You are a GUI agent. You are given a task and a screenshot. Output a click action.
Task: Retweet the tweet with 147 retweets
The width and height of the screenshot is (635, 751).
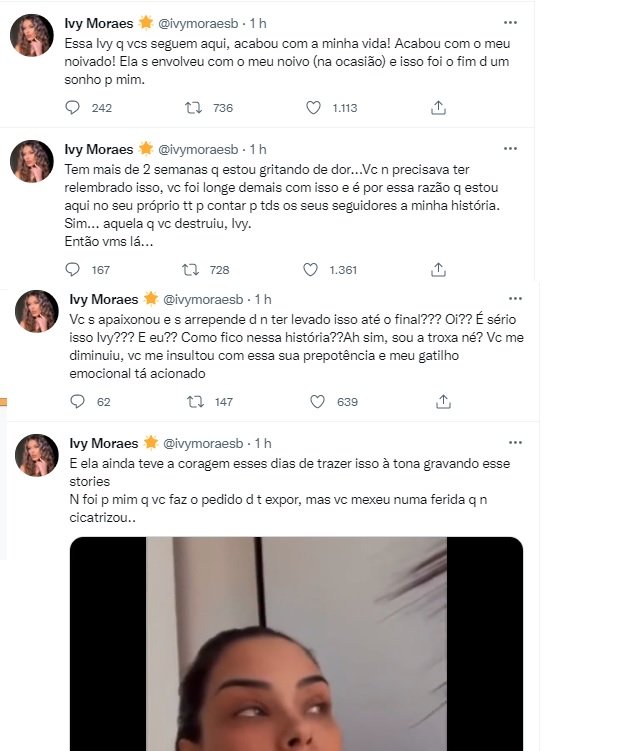195,402
